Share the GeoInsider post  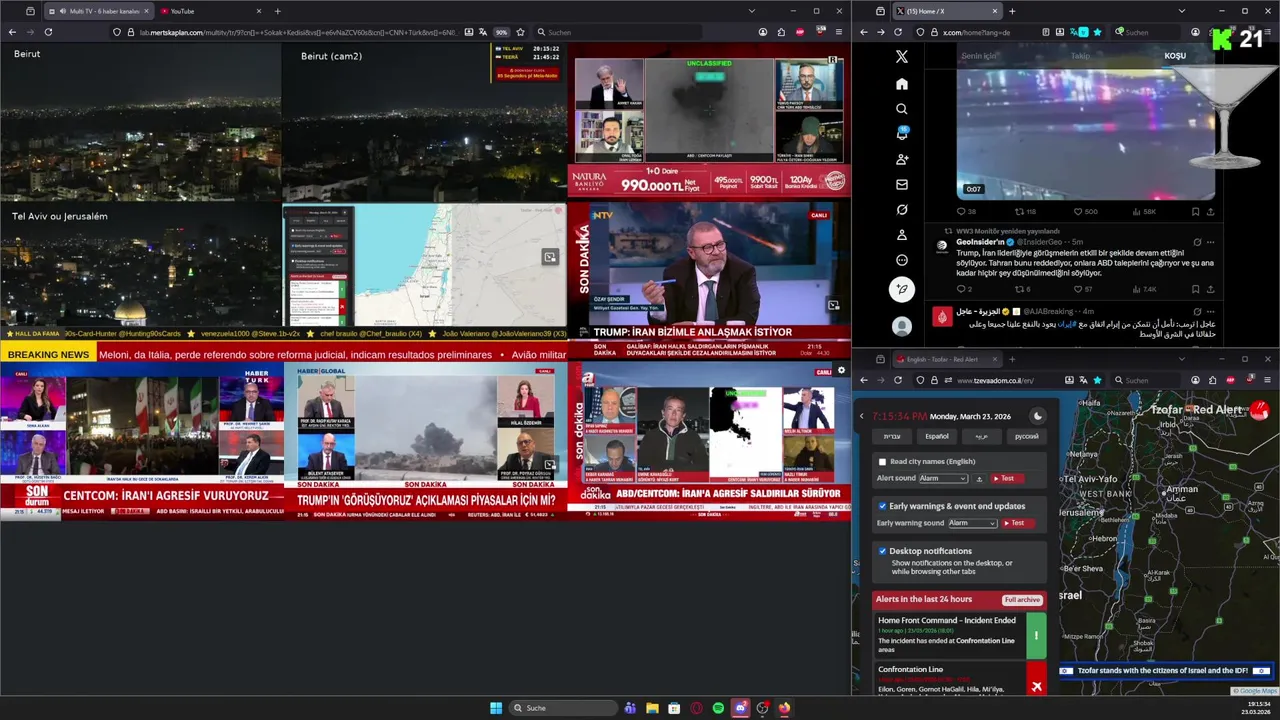[x=1211, y=289]
